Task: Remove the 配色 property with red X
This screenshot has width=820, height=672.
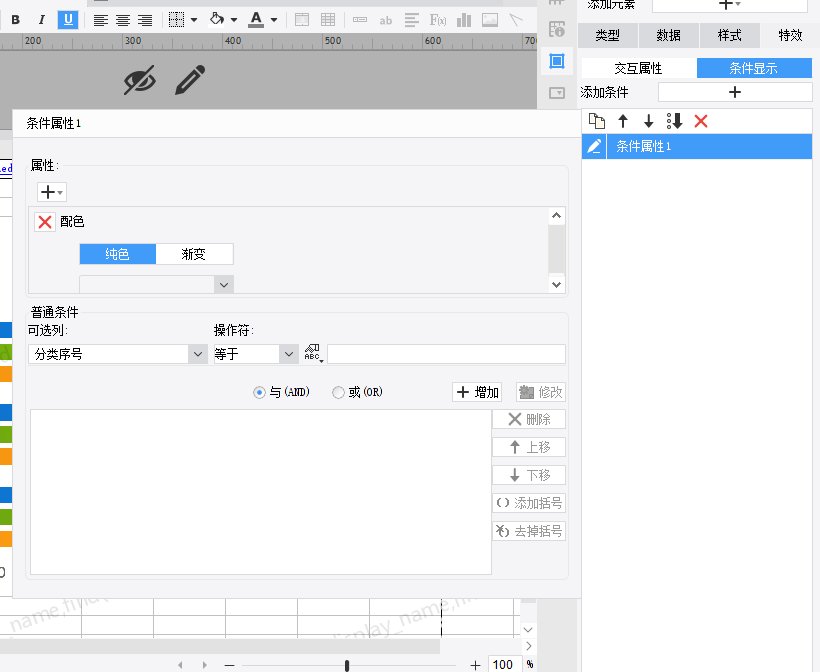Action: (x=45, y=222)
